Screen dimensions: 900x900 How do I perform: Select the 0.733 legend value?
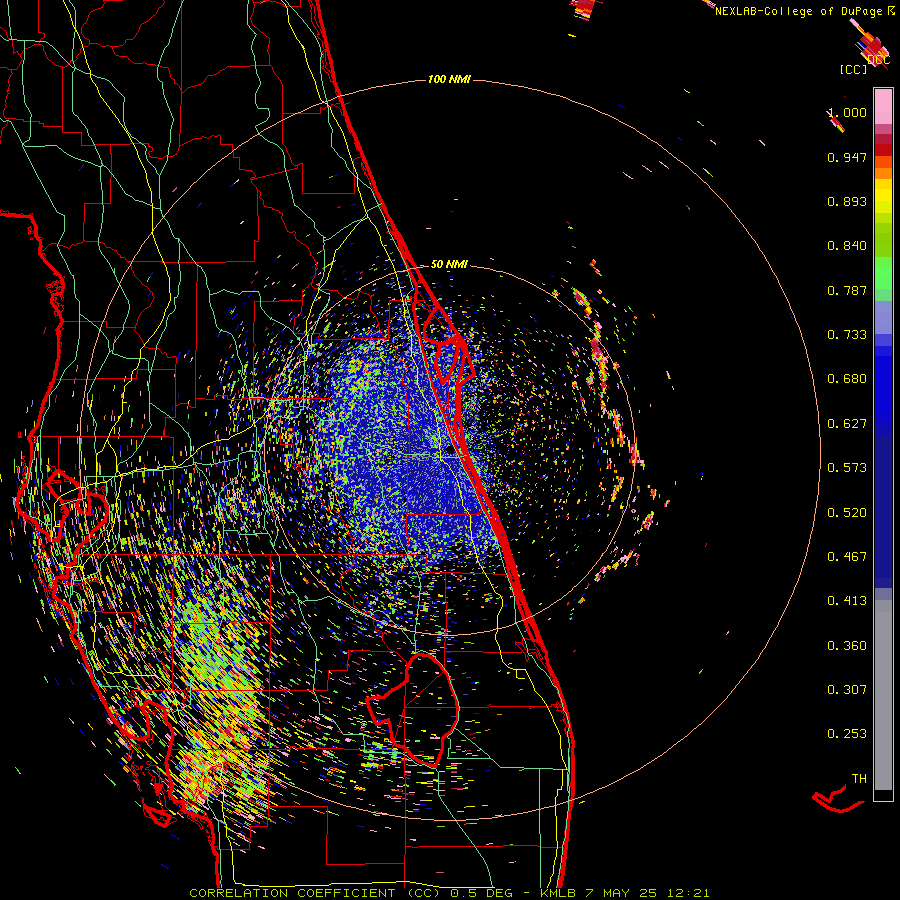847,335
